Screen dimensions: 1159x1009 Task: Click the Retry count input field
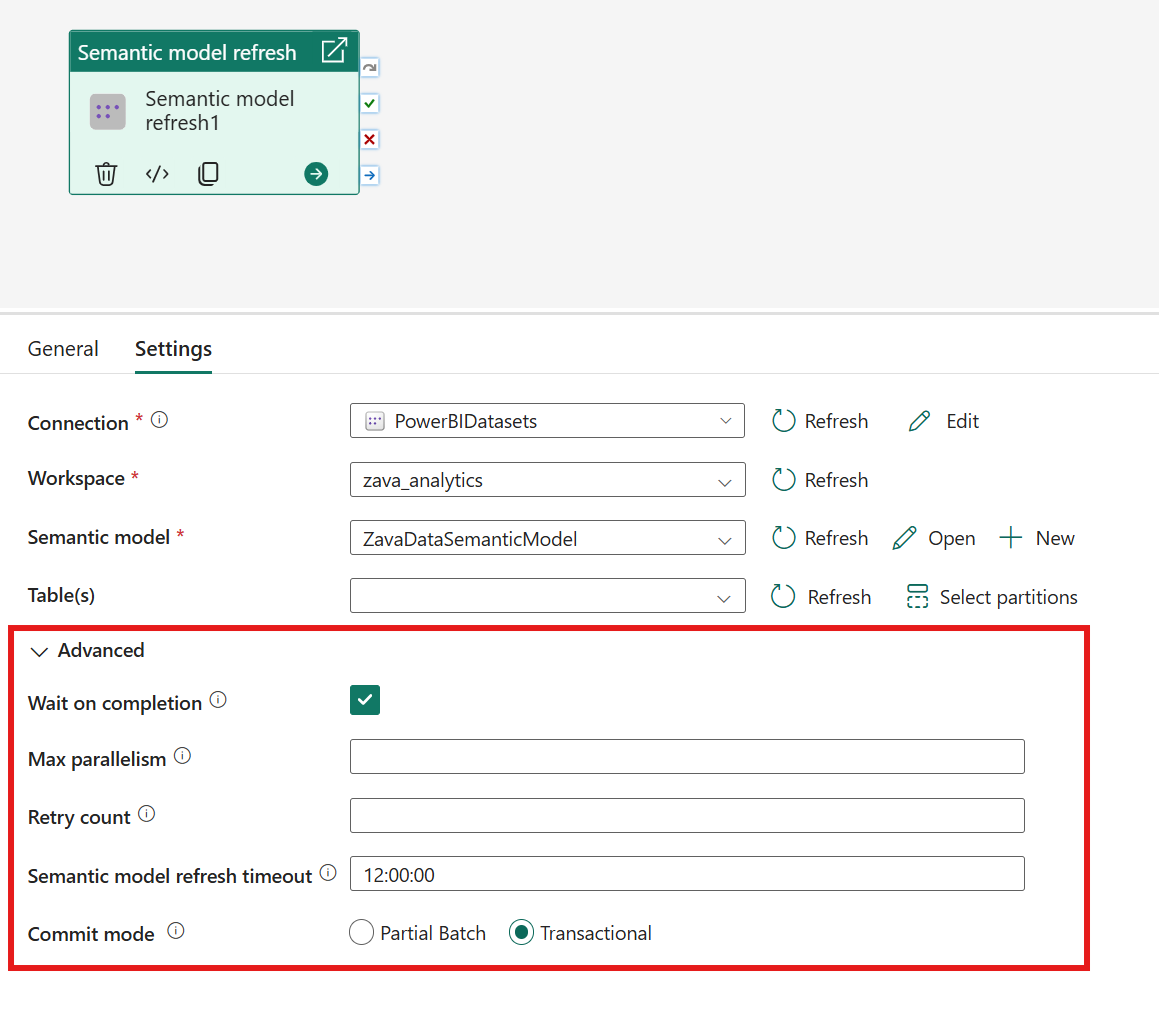coord(687,815)
